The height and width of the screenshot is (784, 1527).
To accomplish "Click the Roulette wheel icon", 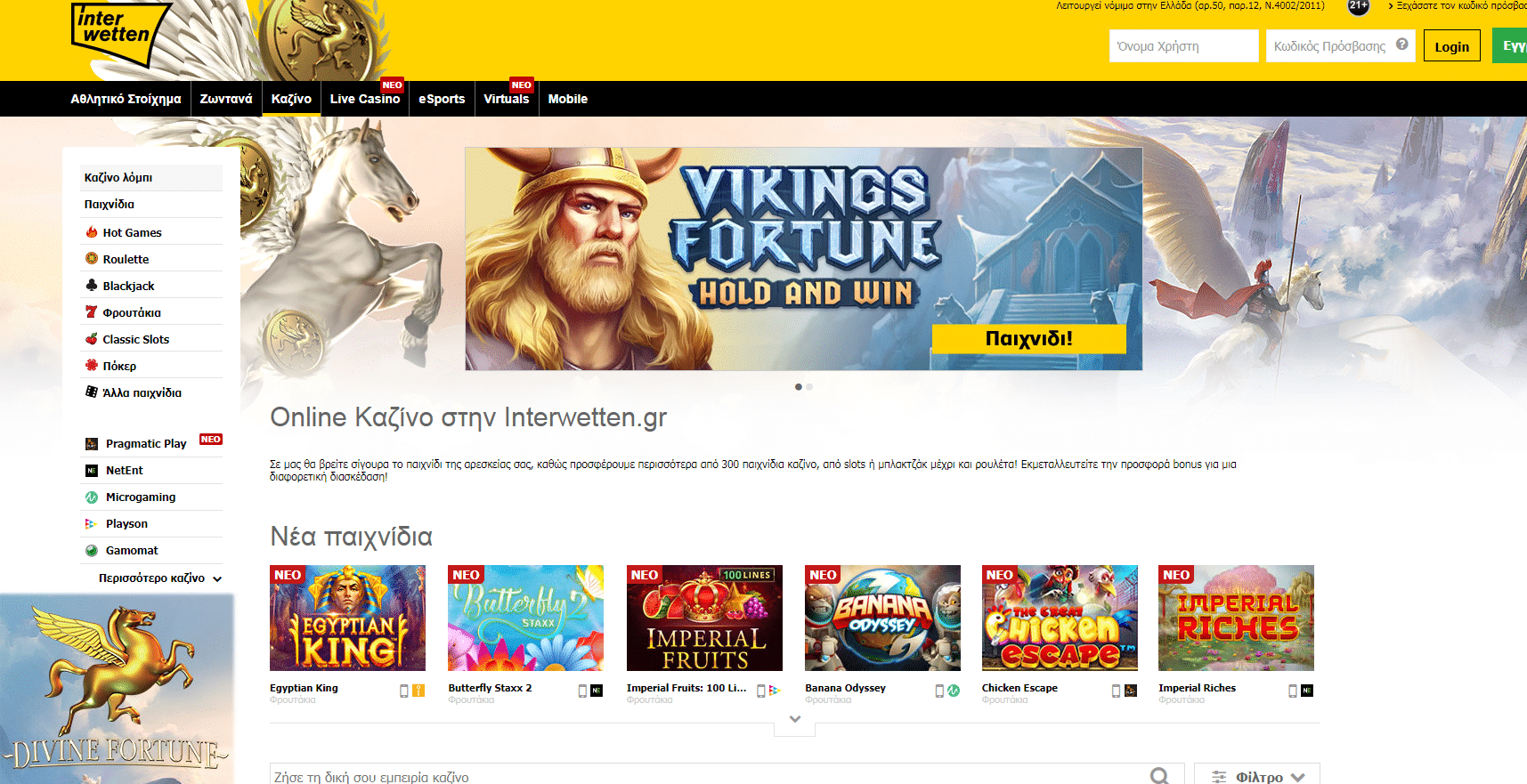I will pos(91,259).
